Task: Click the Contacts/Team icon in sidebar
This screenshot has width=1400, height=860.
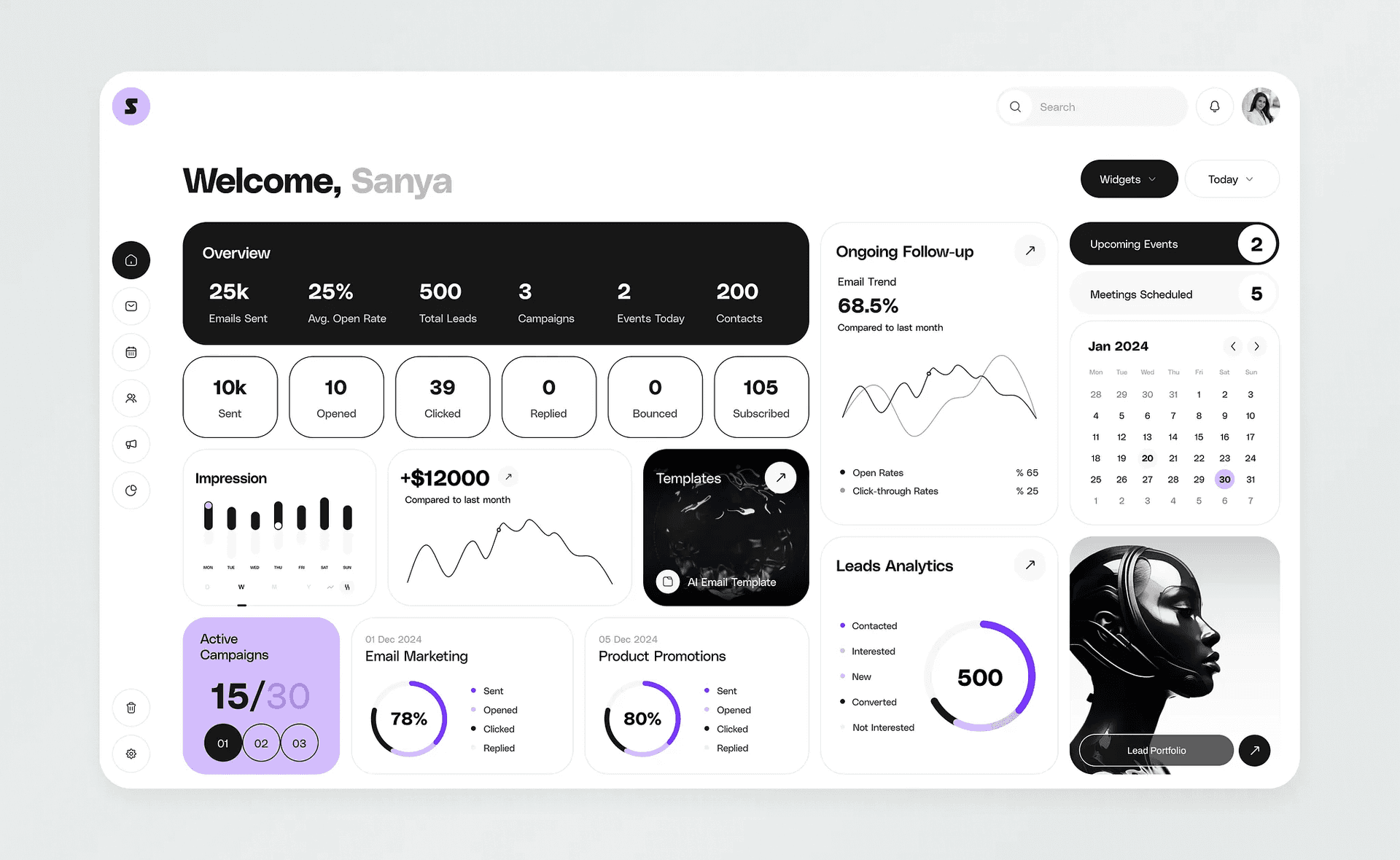Action: coord(131,398)
